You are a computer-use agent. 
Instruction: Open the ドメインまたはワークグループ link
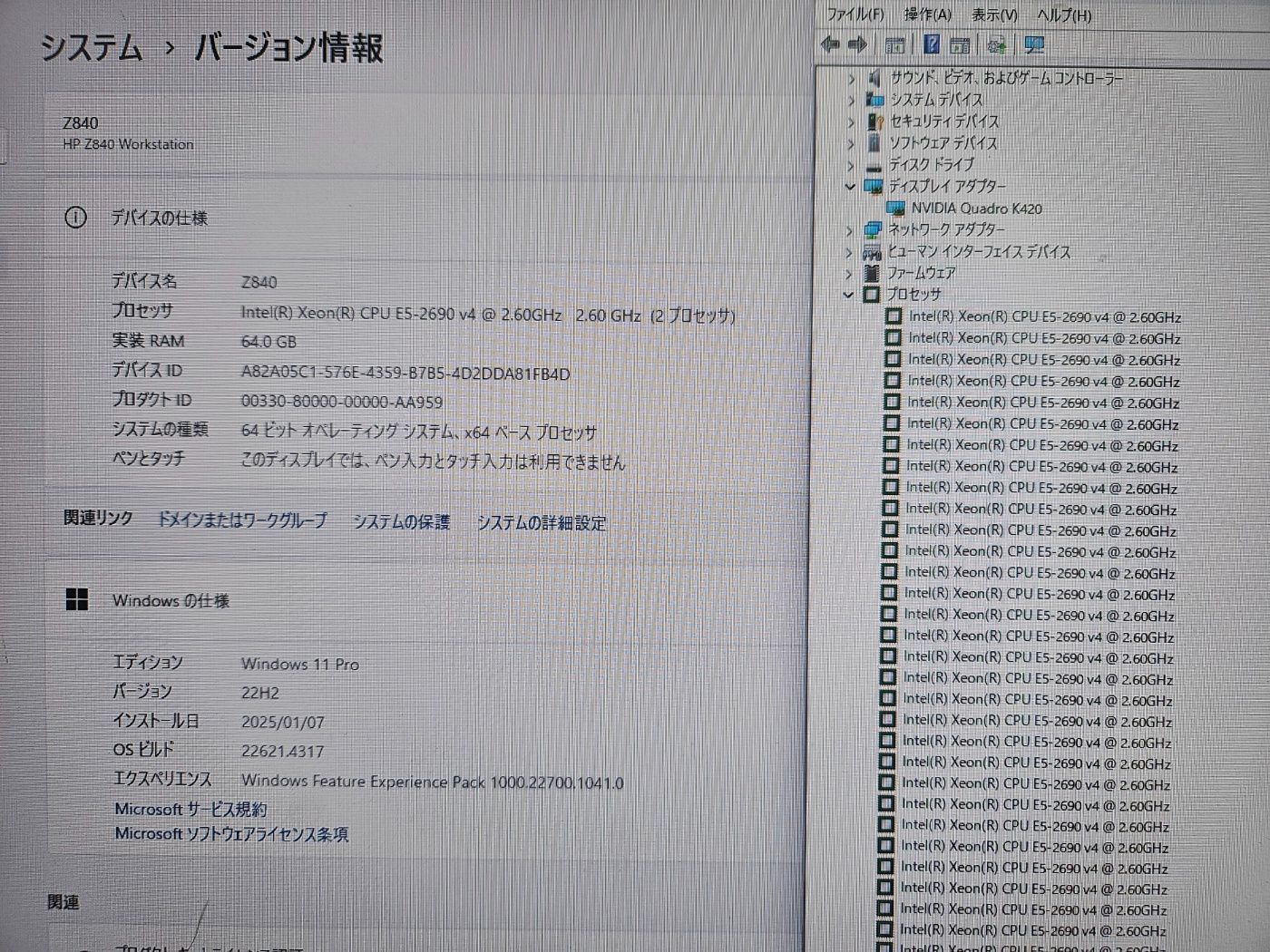point(241,520)
